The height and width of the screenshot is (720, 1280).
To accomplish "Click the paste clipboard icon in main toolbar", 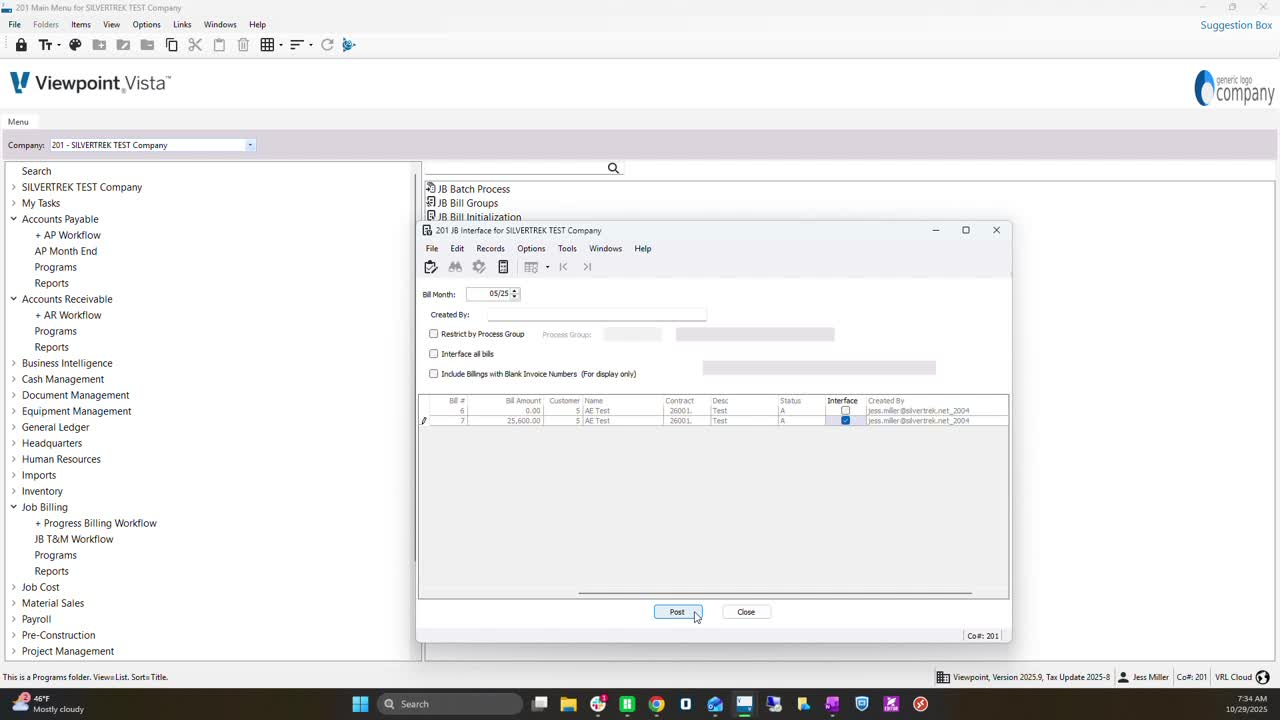I will 219,45.
